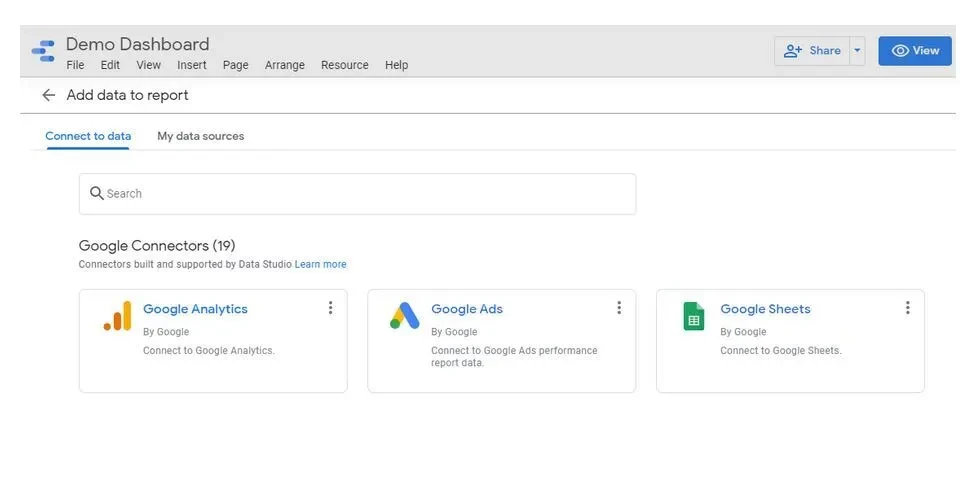Click the blue View button
The width and height of the screenshot is (979, 497).
[x=915, y=51]
